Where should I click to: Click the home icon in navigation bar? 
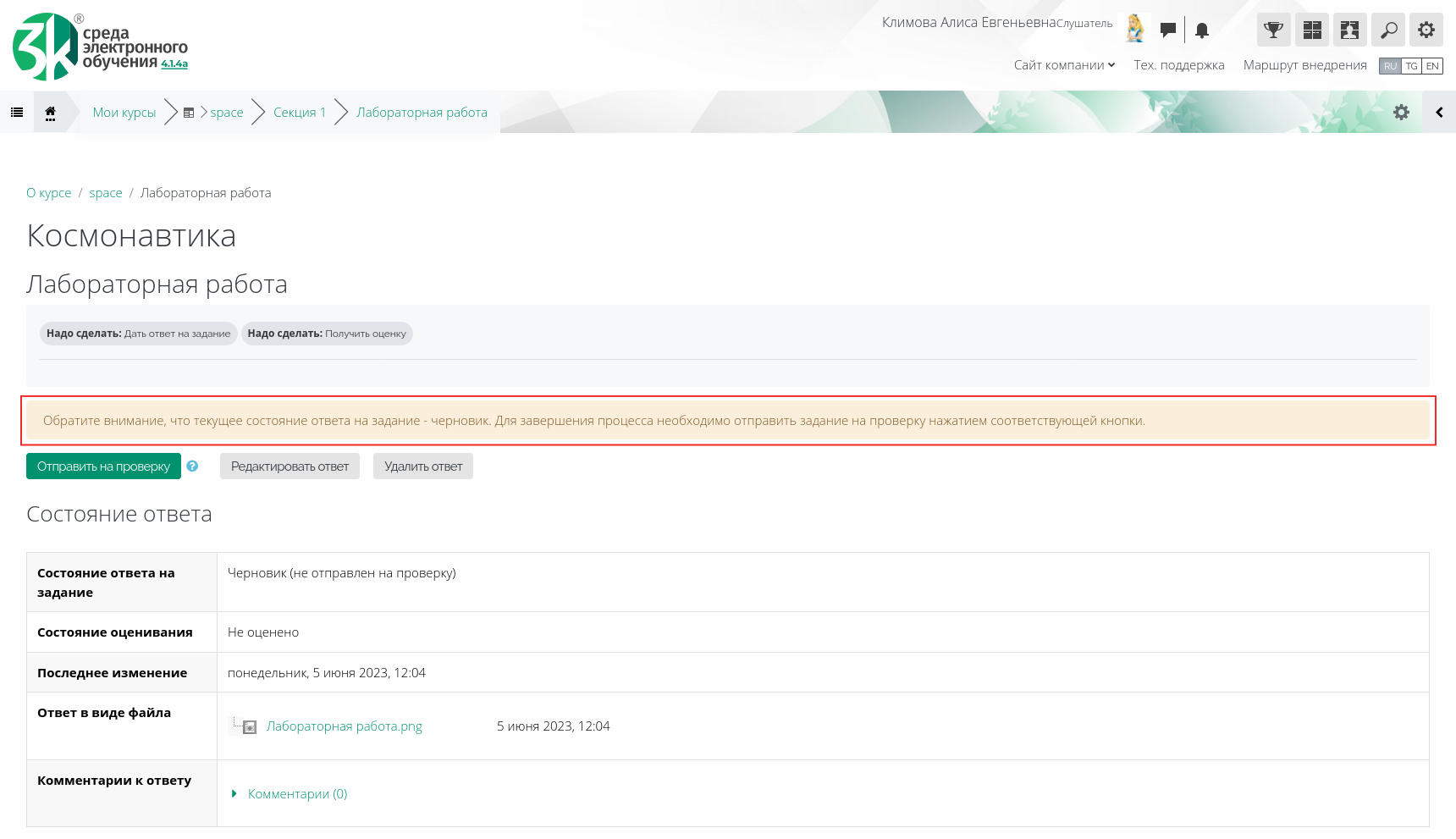click(51, 113)
